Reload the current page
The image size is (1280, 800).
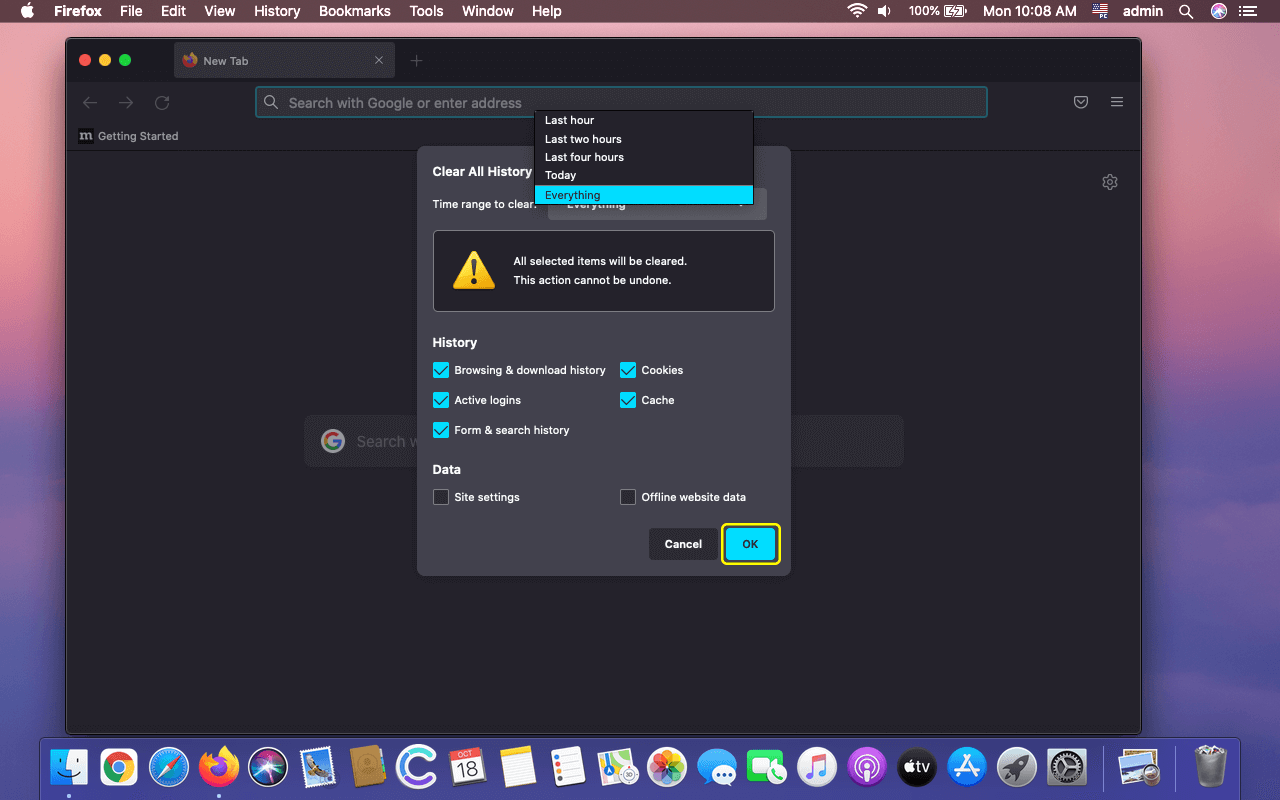pyautogui.click(x=162, y=102)
